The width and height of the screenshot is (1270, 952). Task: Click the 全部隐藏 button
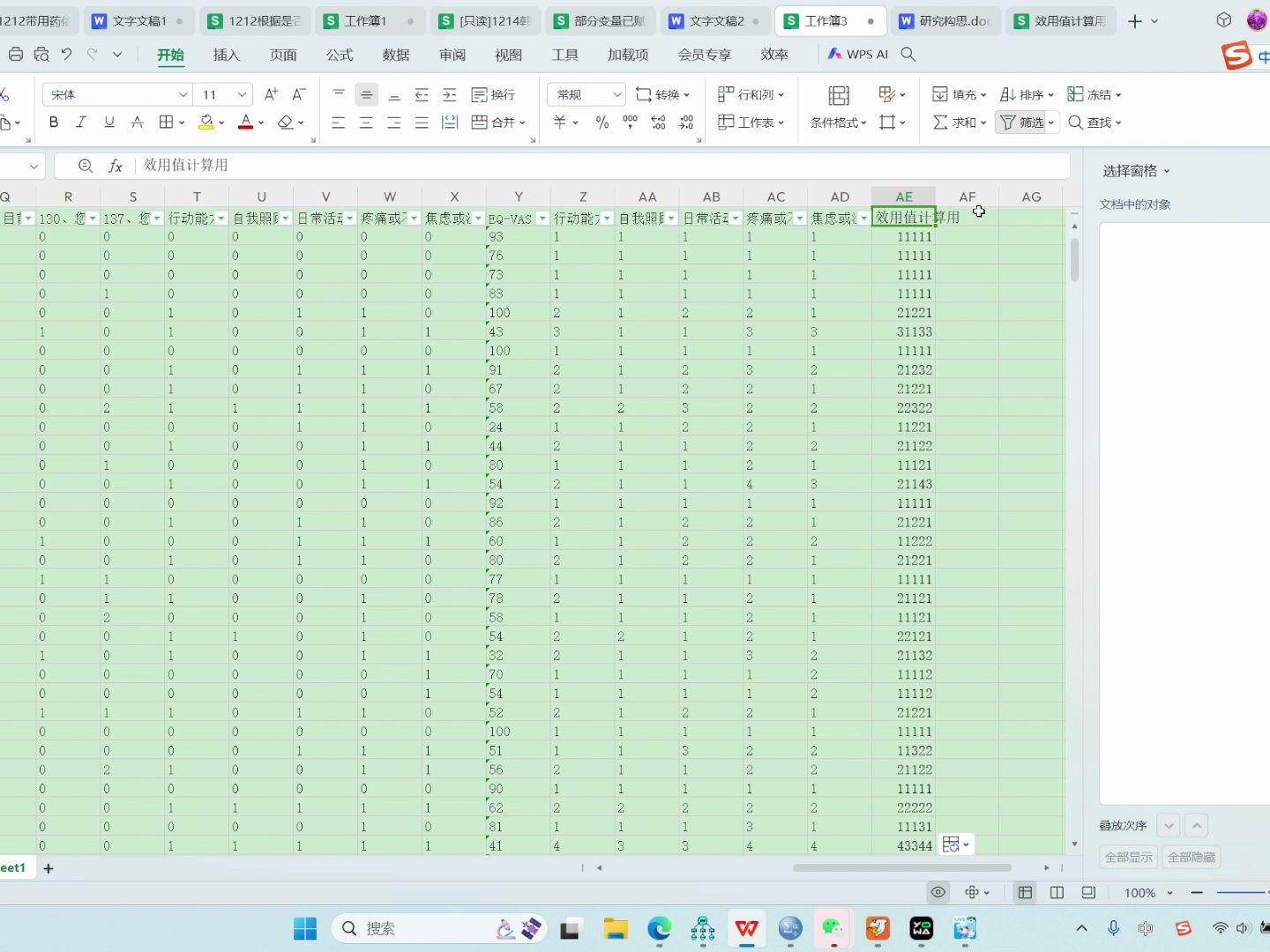click(x=1192, y=856)
